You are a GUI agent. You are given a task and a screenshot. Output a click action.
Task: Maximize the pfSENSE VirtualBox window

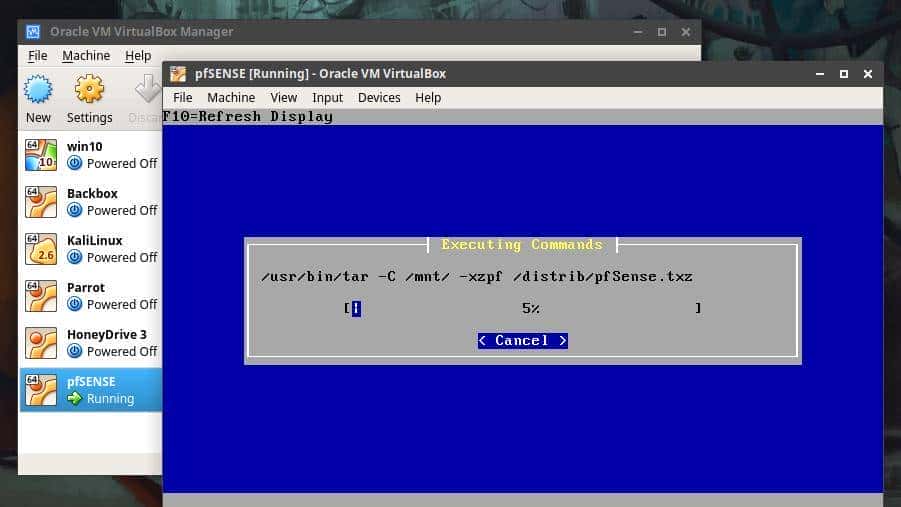pos(843,73)
